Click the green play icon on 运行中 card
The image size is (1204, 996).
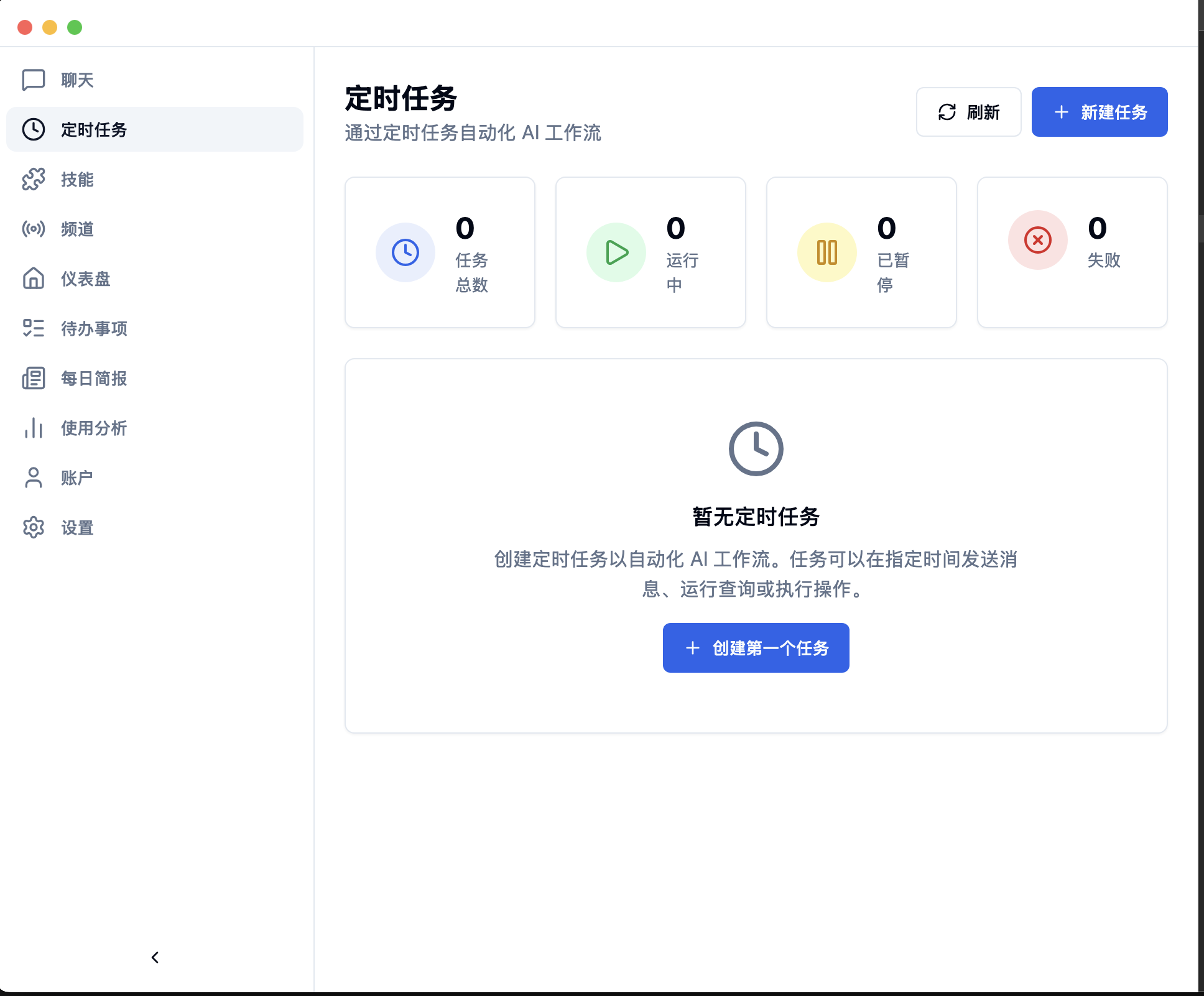coord(616,252)
